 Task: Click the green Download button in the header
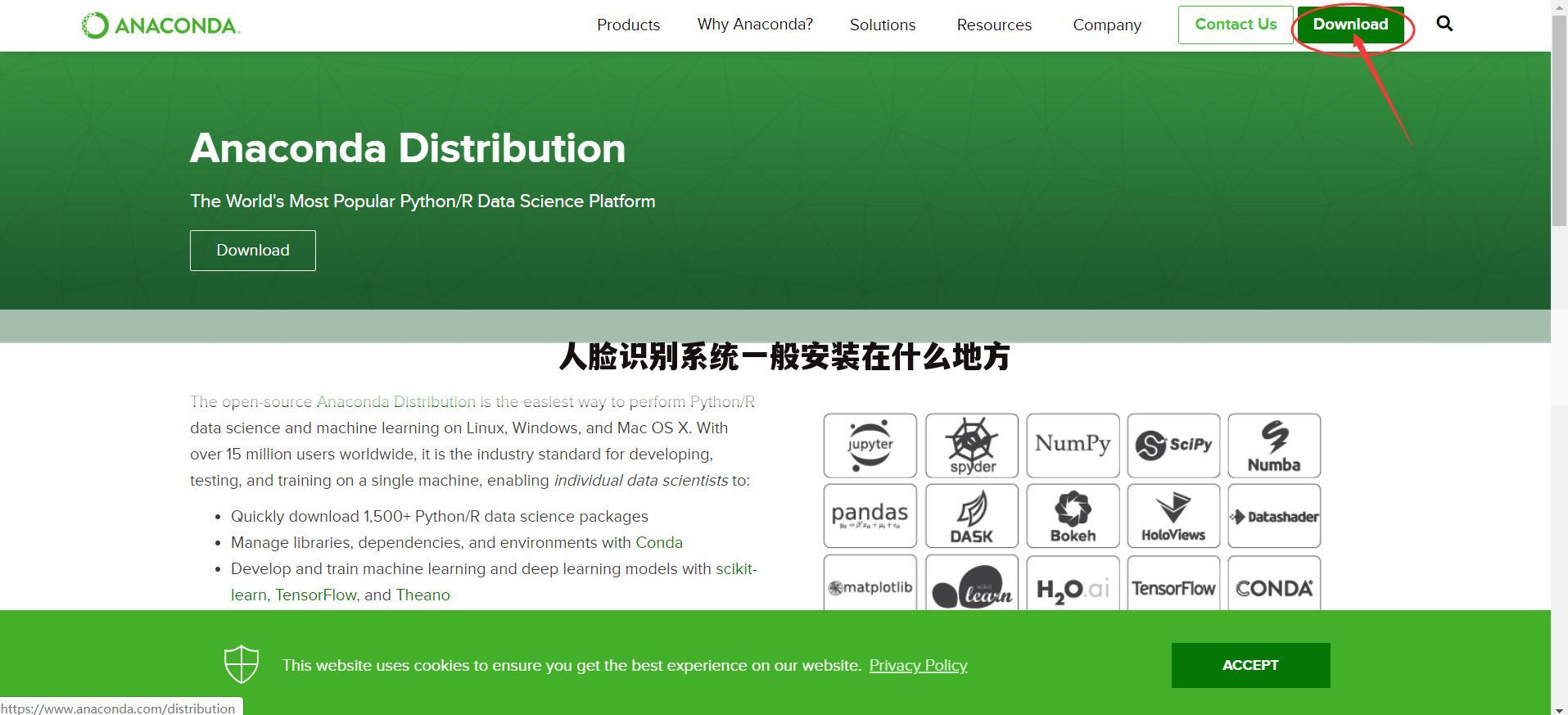pyautogui.click(x=1351, y=25)
